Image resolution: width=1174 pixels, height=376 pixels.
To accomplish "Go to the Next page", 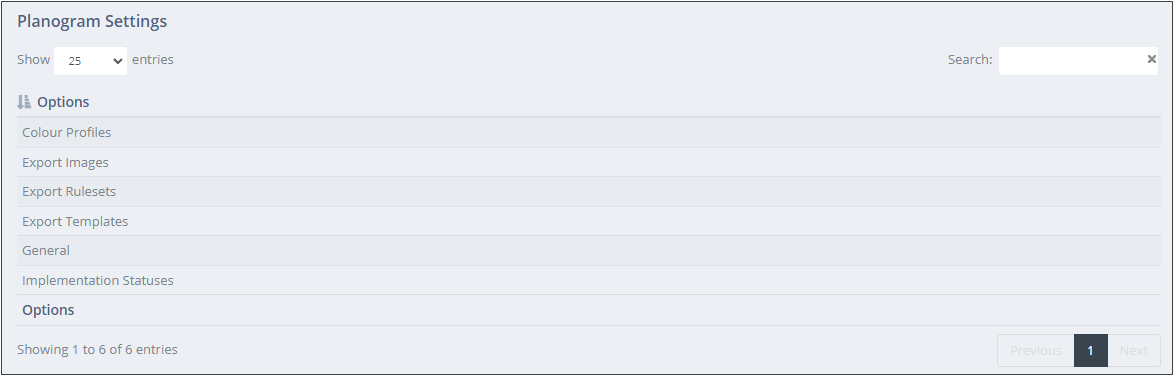I will click(1134, 351).
